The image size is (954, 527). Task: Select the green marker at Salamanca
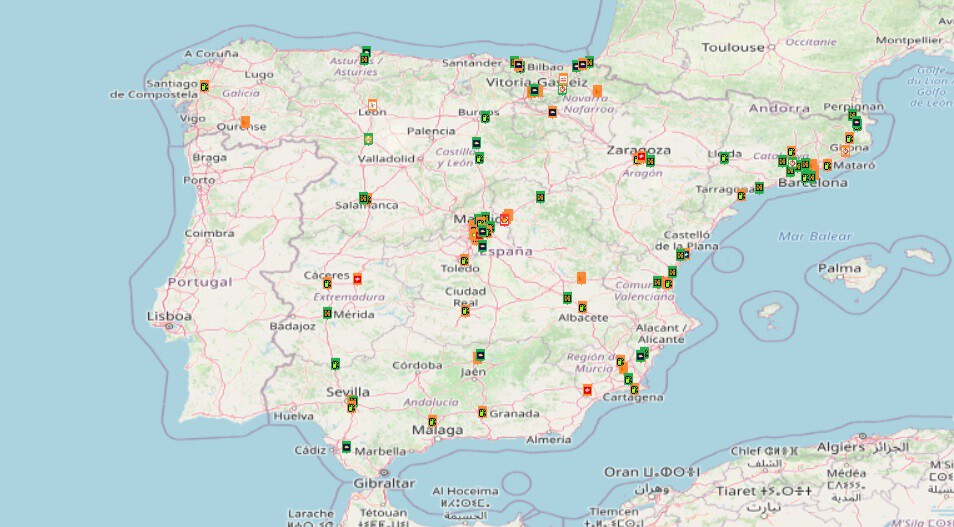364,198
